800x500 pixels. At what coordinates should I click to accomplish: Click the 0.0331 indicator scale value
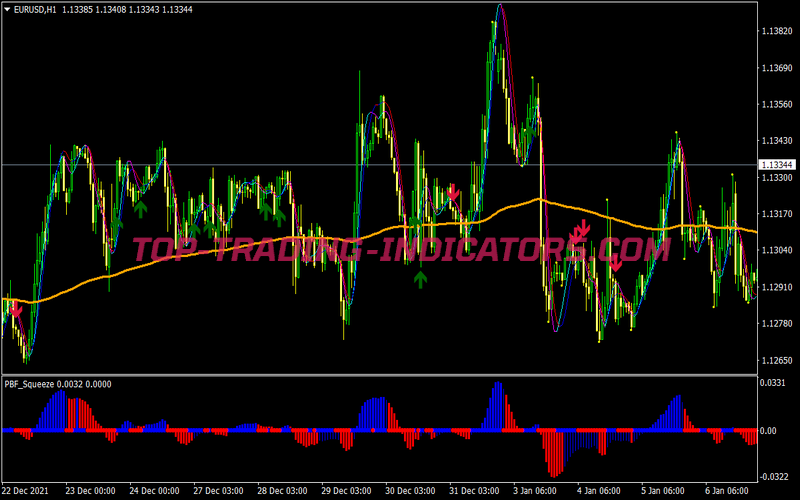pyautogui.click(x=772, y=382)
